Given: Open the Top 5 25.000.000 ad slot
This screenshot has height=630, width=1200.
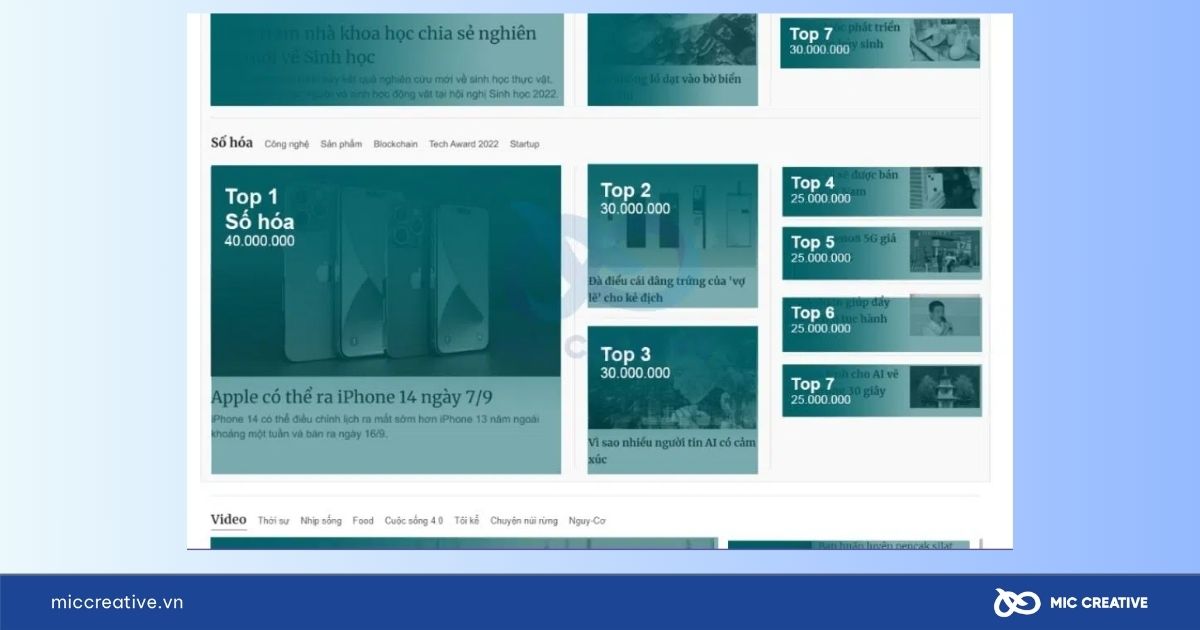Looking at the screenshot, I should [x=881, y=253].
